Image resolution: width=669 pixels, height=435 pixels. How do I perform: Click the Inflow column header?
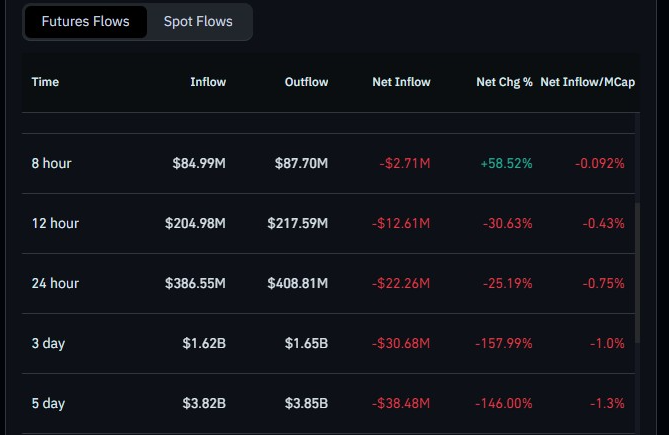(x=208, y=82)
